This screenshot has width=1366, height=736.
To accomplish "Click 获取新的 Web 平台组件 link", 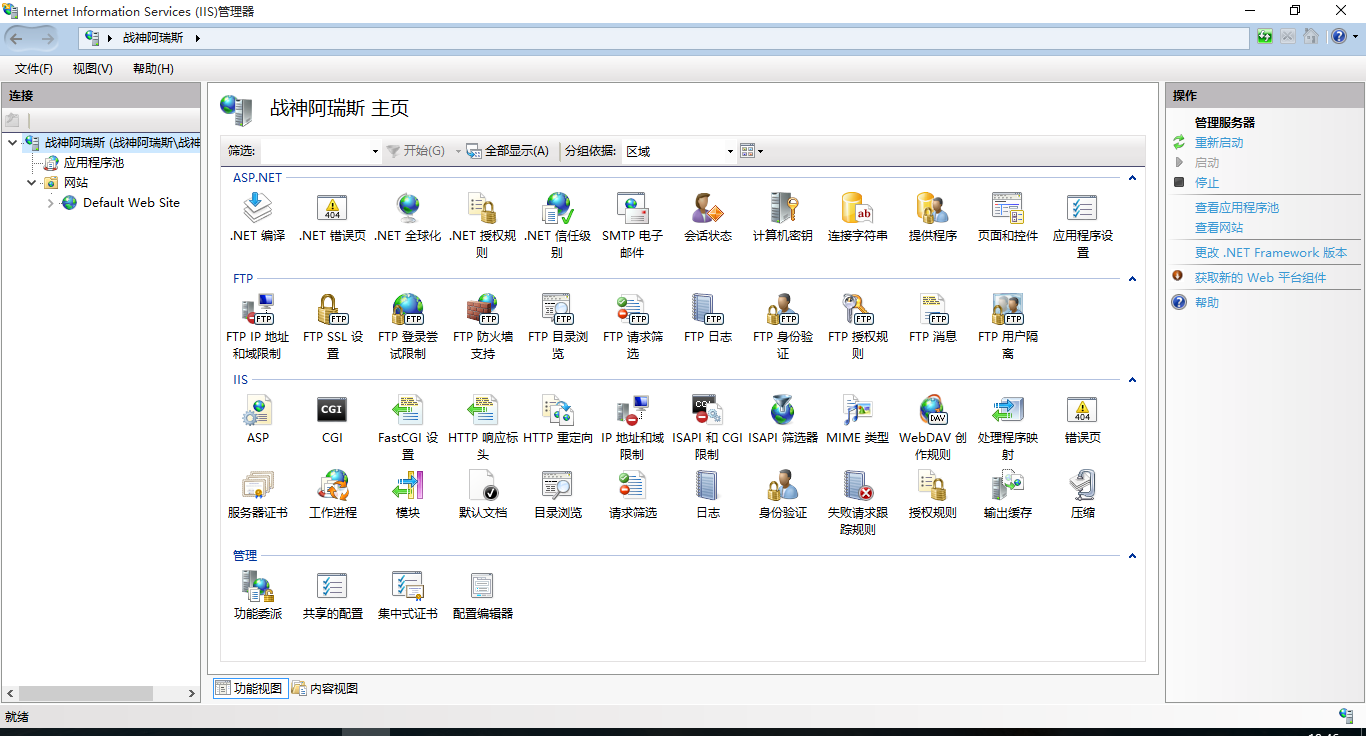I will pos(1260,278).
